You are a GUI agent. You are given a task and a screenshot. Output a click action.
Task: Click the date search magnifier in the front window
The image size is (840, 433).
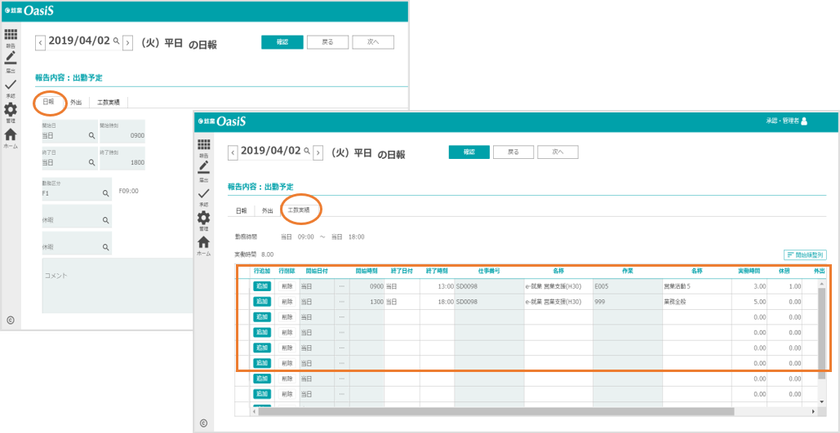tap(307, 151)
